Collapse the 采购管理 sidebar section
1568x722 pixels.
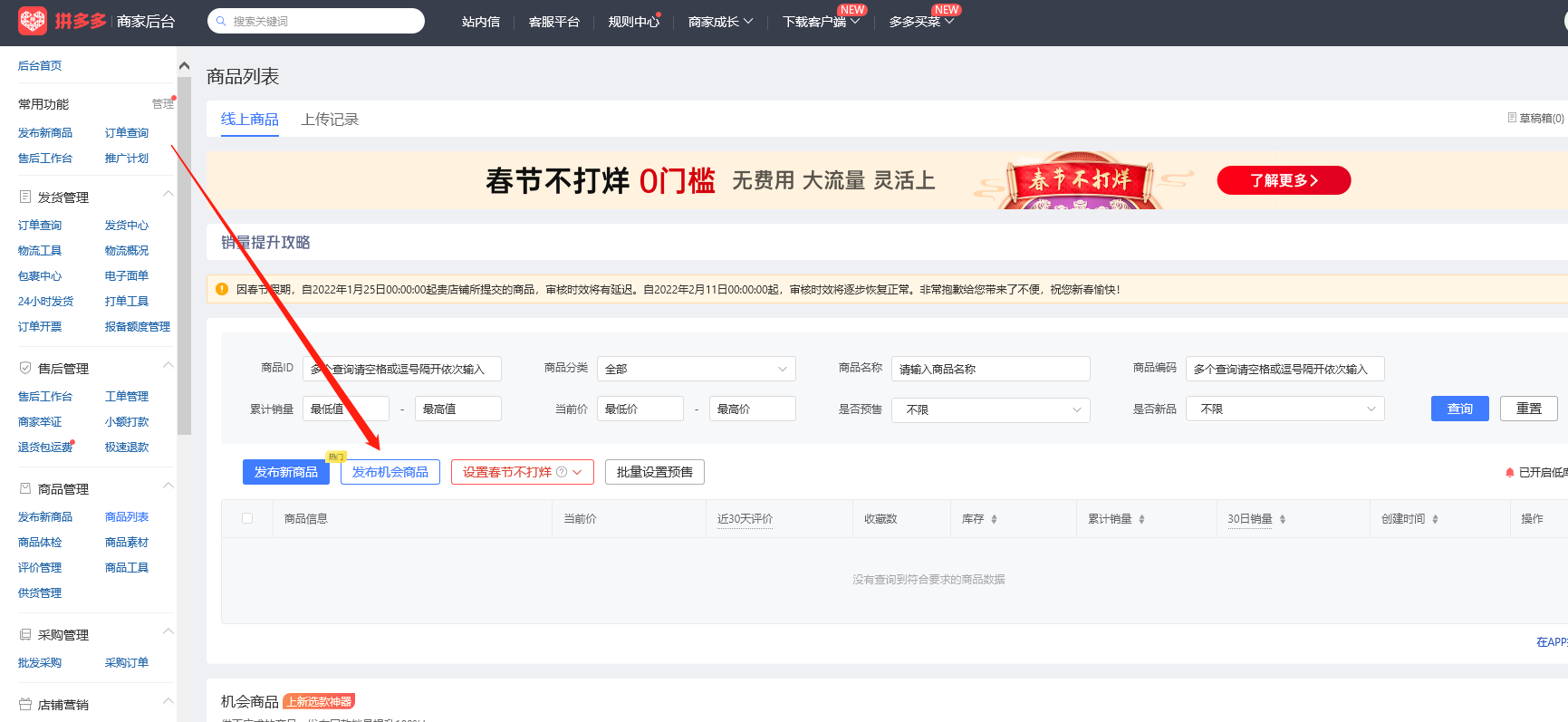168,631
